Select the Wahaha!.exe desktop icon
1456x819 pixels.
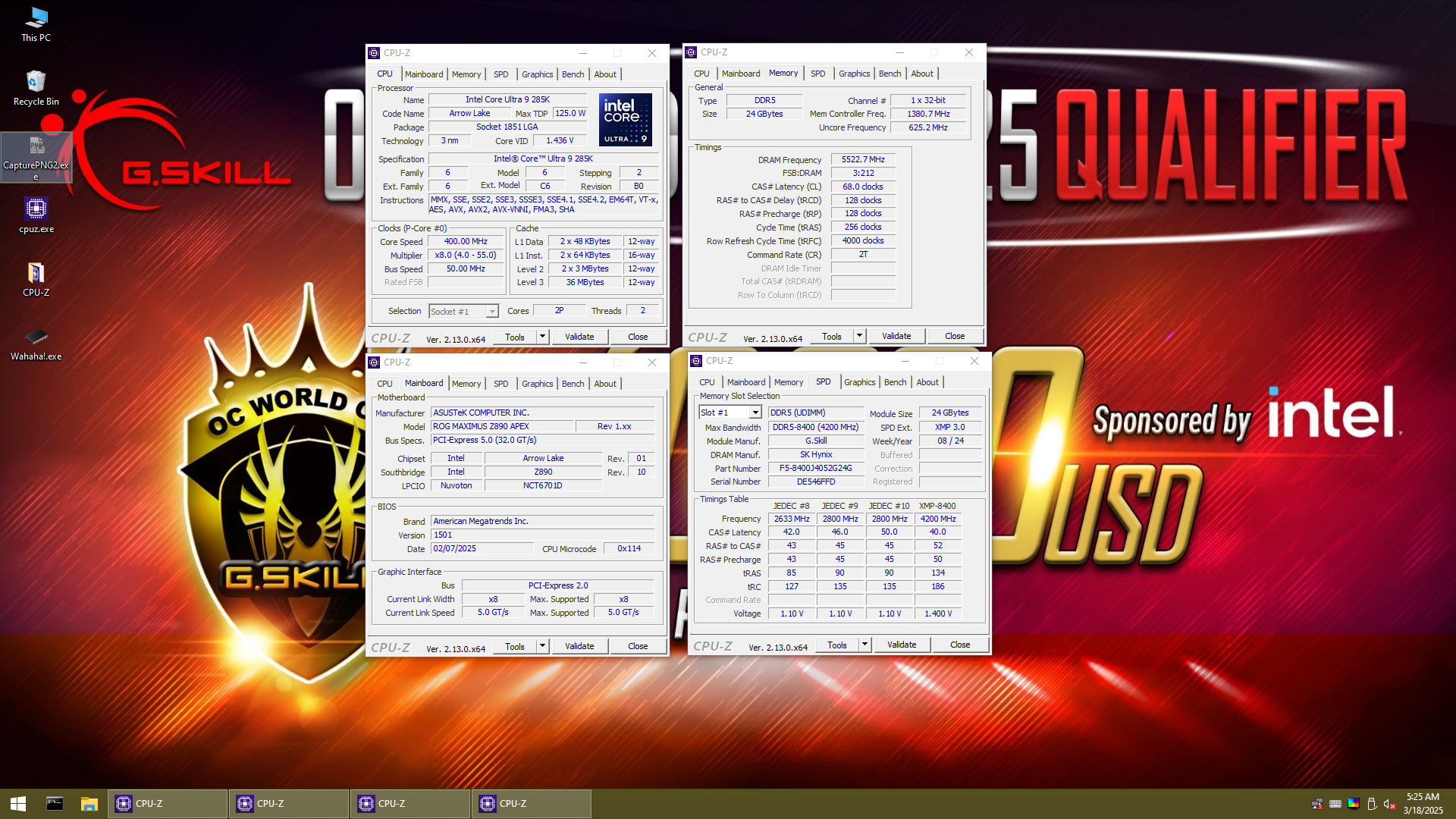pos(36,344)
